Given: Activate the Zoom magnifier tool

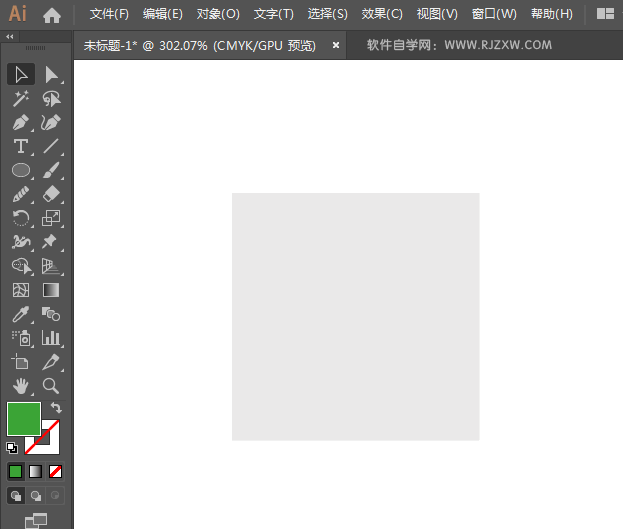Looking at the screenshot, I should pos(51,385).
